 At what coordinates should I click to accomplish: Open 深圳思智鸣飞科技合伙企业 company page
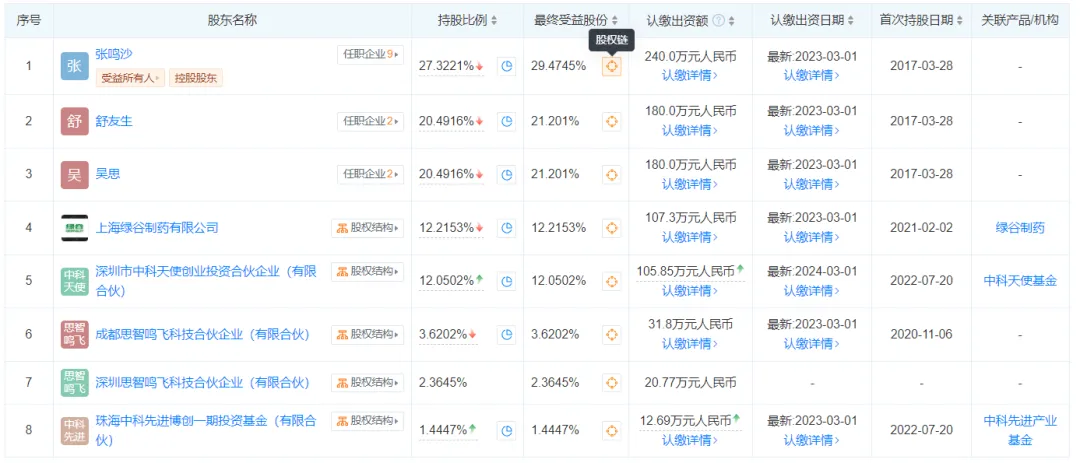click(202, 382)
